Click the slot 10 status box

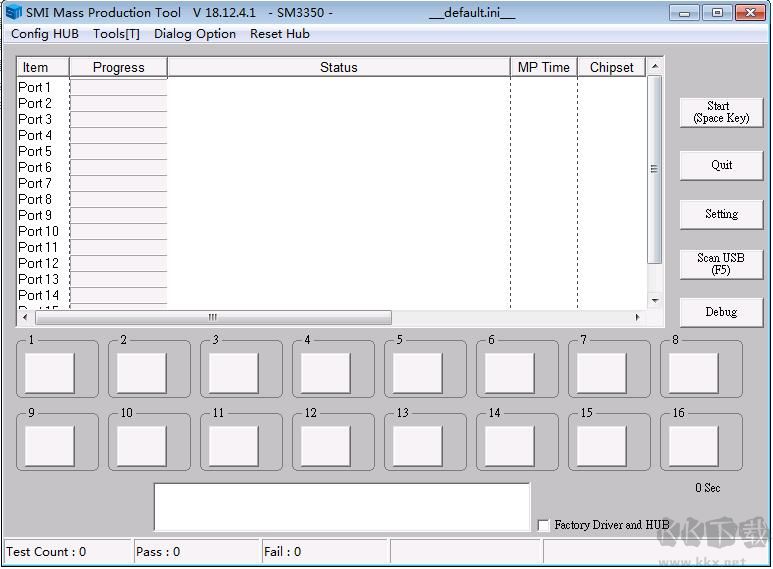pyautogui.click(x=141, y=446)
